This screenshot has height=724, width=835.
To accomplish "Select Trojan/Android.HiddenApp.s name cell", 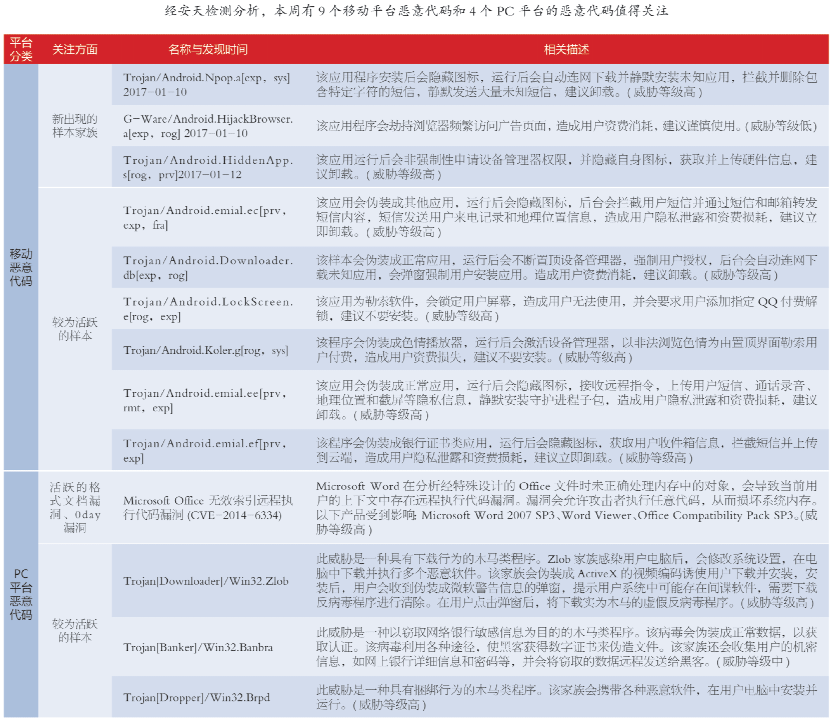I will (208, 167).
